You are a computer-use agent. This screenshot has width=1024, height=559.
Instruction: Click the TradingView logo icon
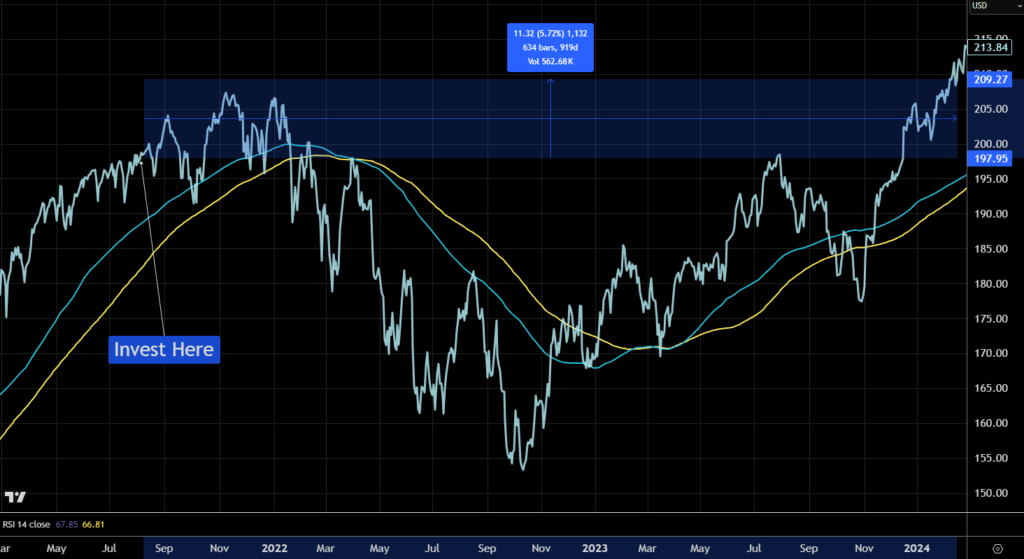point(15,497)
